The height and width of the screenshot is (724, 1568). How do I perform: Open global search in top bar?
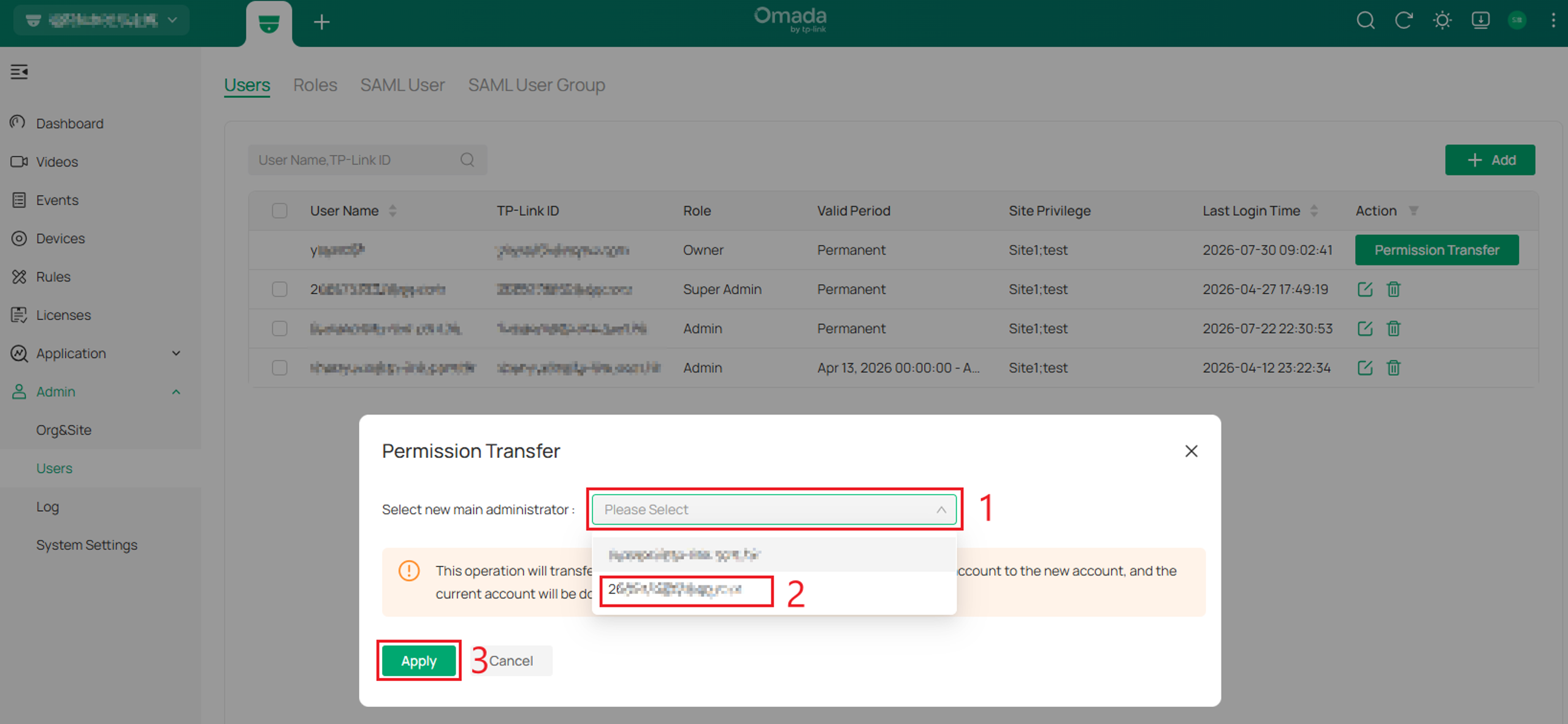(1365, 21)
